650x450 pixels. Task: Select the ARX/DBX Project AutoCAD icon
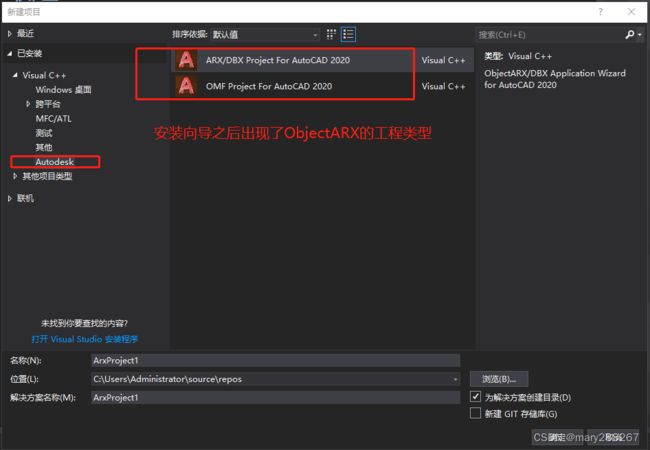click(x=186, y=60)
